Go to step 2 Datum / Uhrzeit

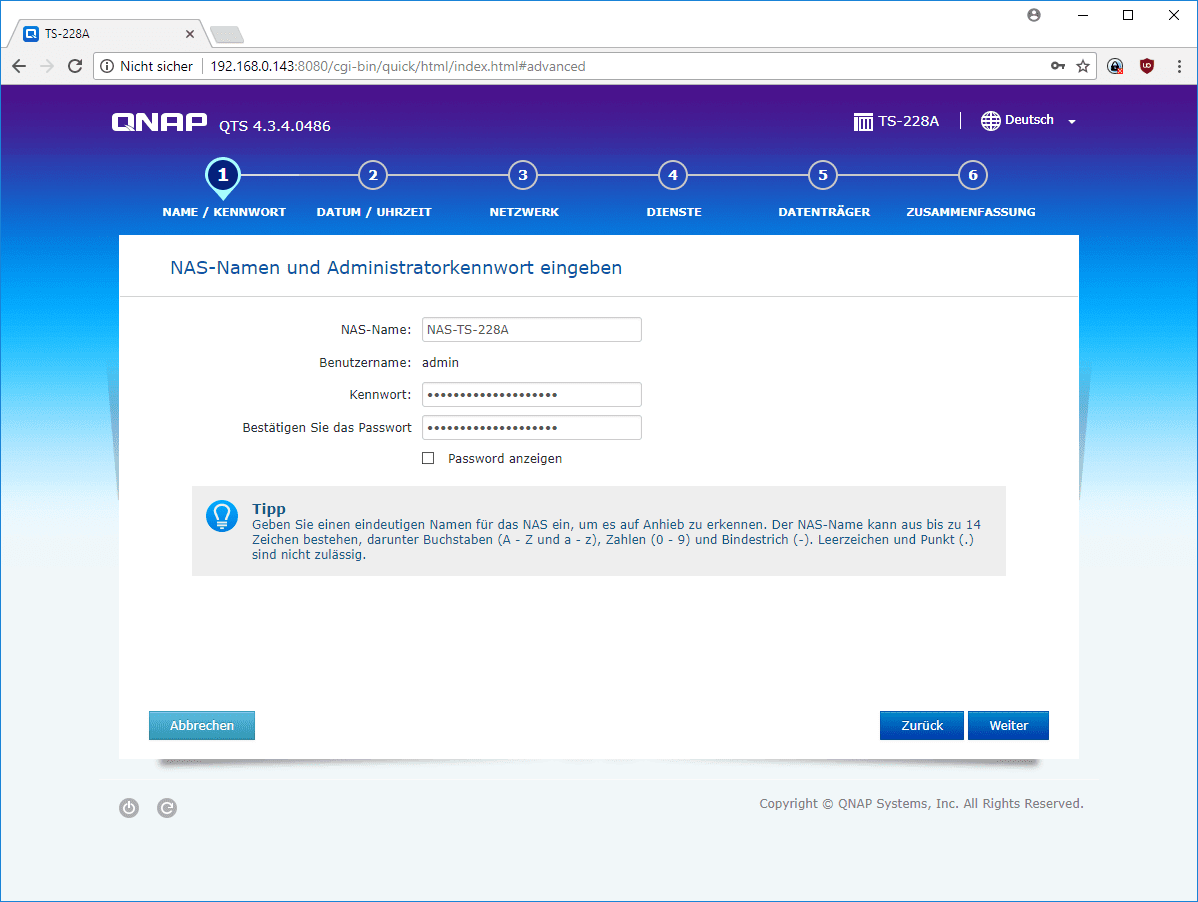point(373,176)
